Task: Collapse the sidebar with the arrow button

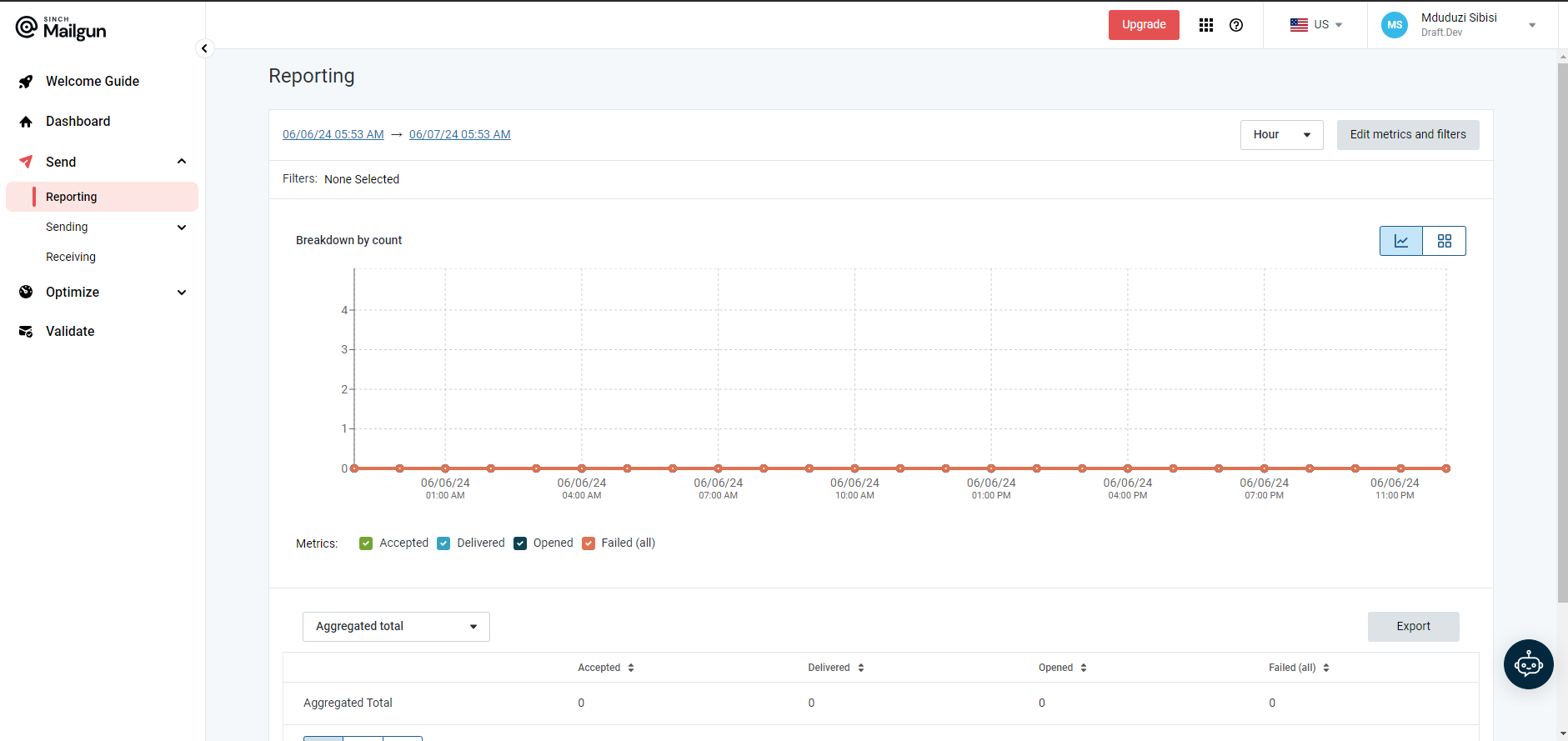Action: tap(204, 48)
